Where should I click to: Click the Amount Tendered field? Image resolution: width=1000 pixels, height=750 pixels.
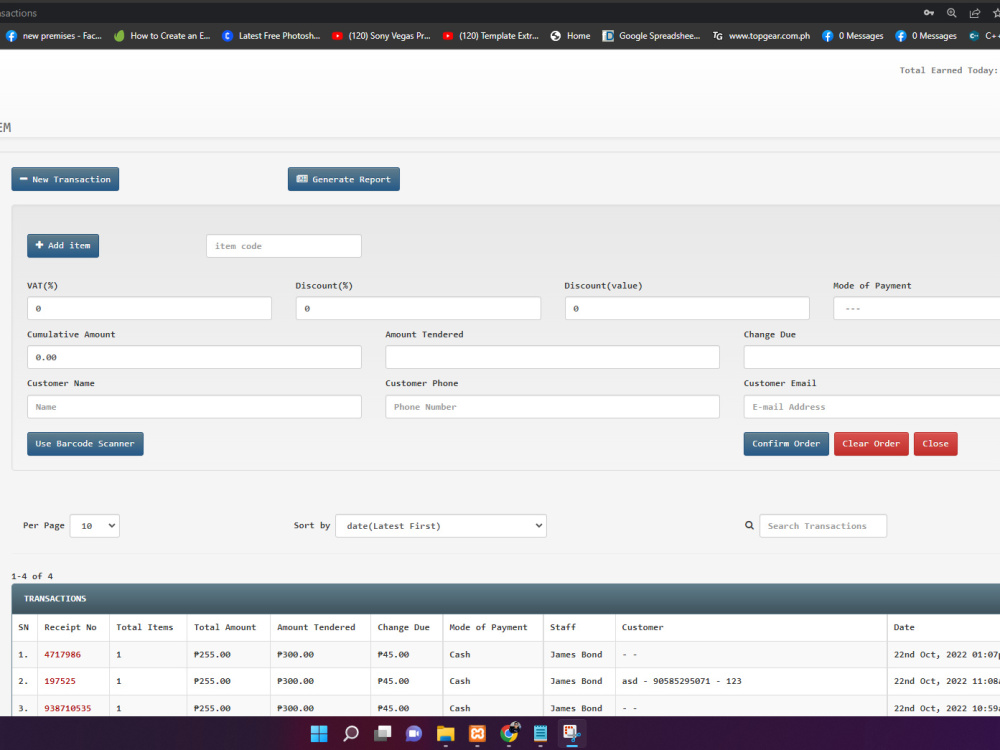552,357
